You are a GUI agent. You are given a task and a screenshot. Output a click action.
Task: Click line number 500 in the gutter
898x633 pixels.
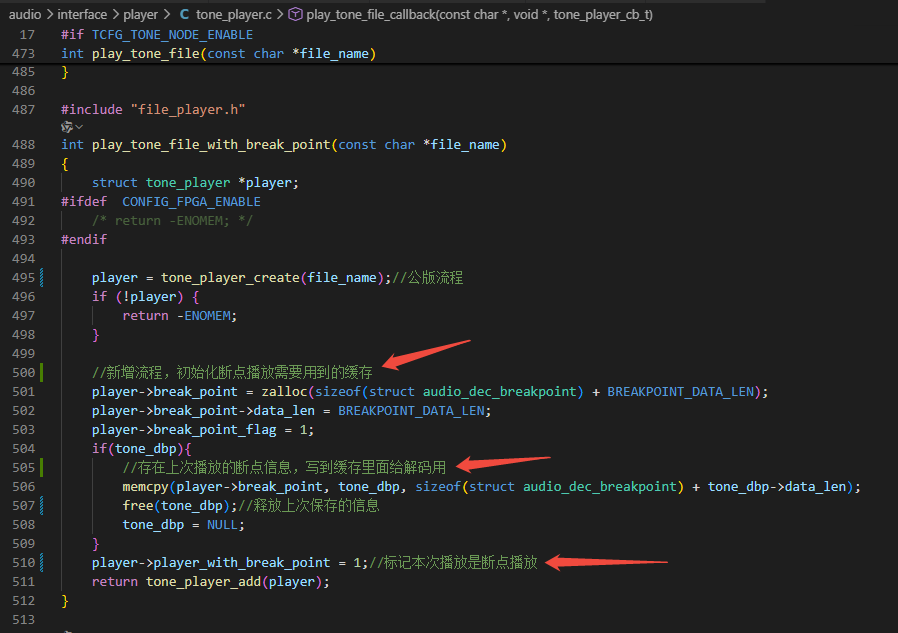click(23, 372)
